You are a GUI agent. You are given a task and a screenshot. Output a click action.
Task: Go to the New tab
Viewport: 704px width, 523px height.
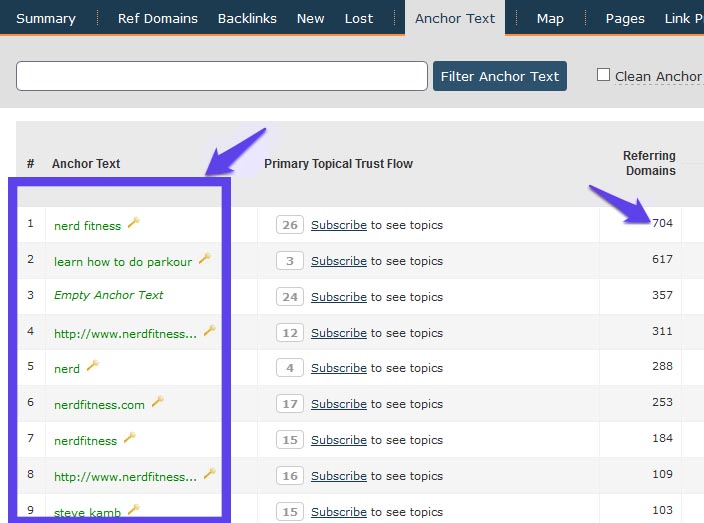[x=310, y=18]
